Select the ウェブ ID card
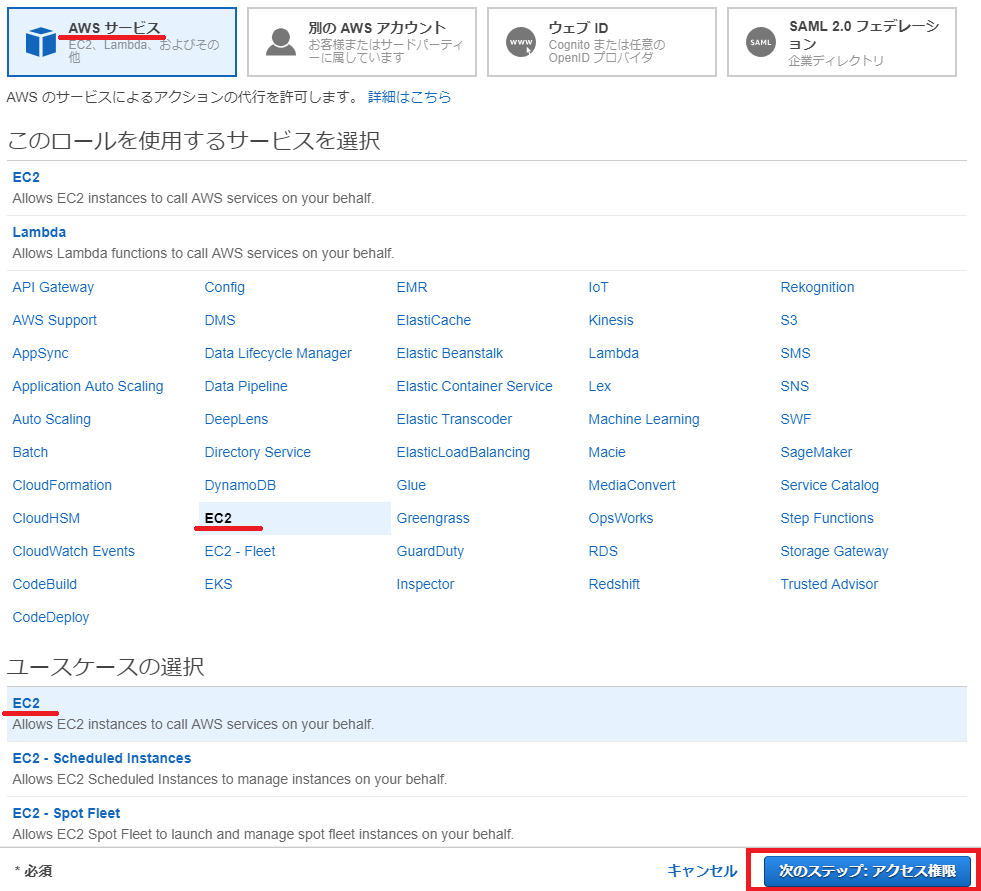Viewport: 981px width, 891px height. [602, 42]
